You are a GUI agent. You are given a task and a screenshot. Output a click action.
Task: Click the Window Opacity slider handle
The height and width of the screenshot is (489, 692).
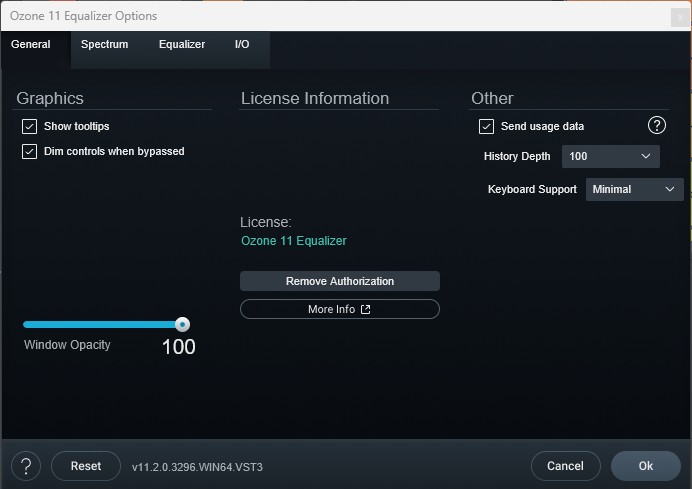tap(182, 324)
